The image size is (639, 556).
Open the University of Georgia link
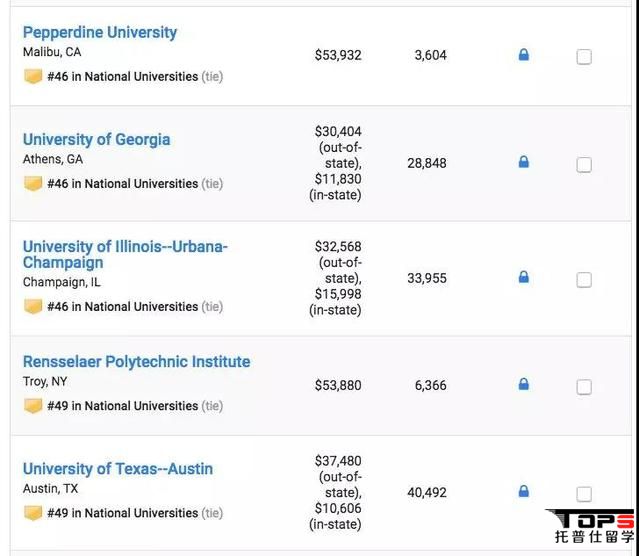click(x=97, y=139)
